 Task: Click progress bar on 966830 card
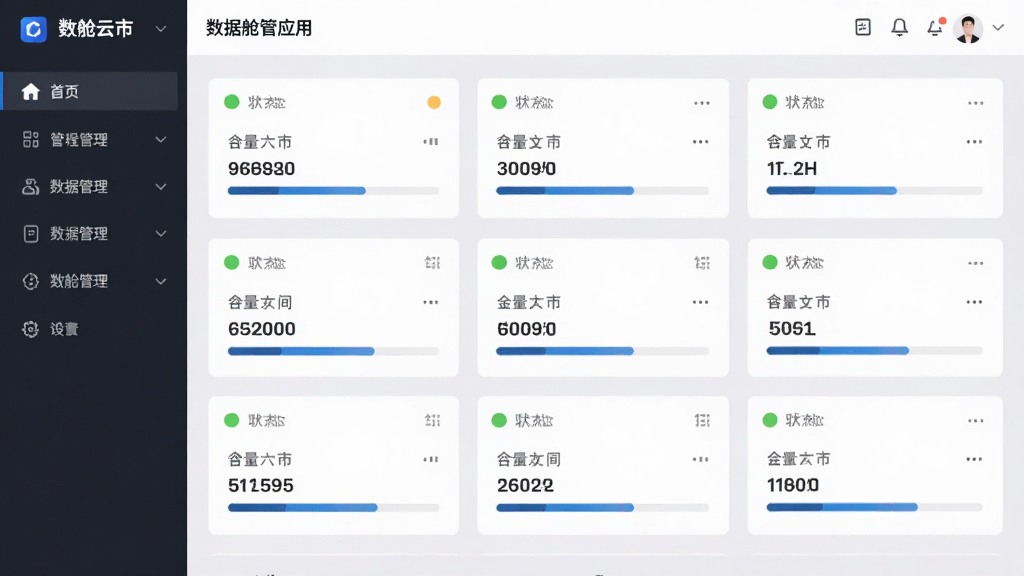point(333,191)
